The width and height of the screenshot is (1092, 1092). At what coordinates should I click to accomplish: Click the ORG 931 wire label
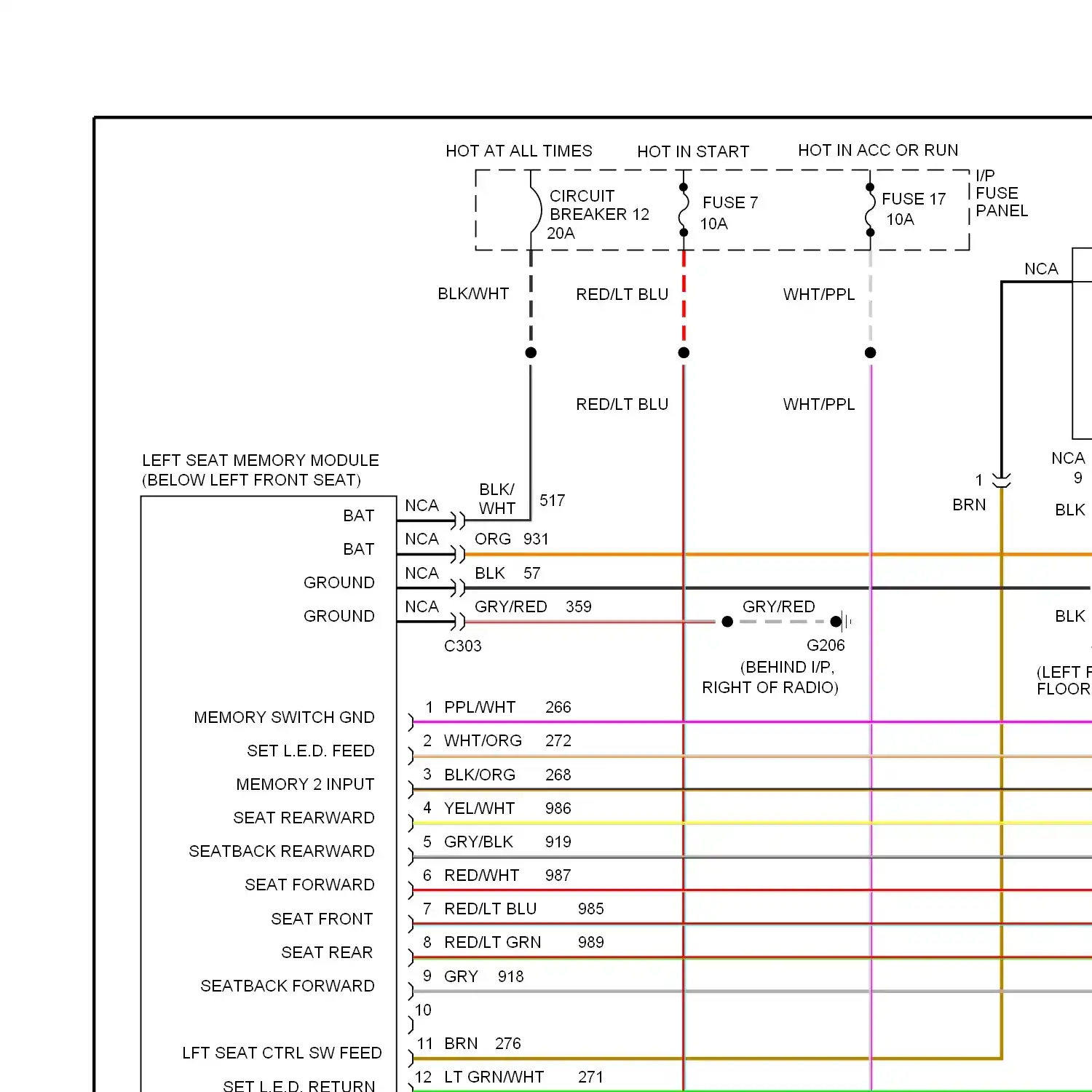pyautogui.click(x=512, y=539)
